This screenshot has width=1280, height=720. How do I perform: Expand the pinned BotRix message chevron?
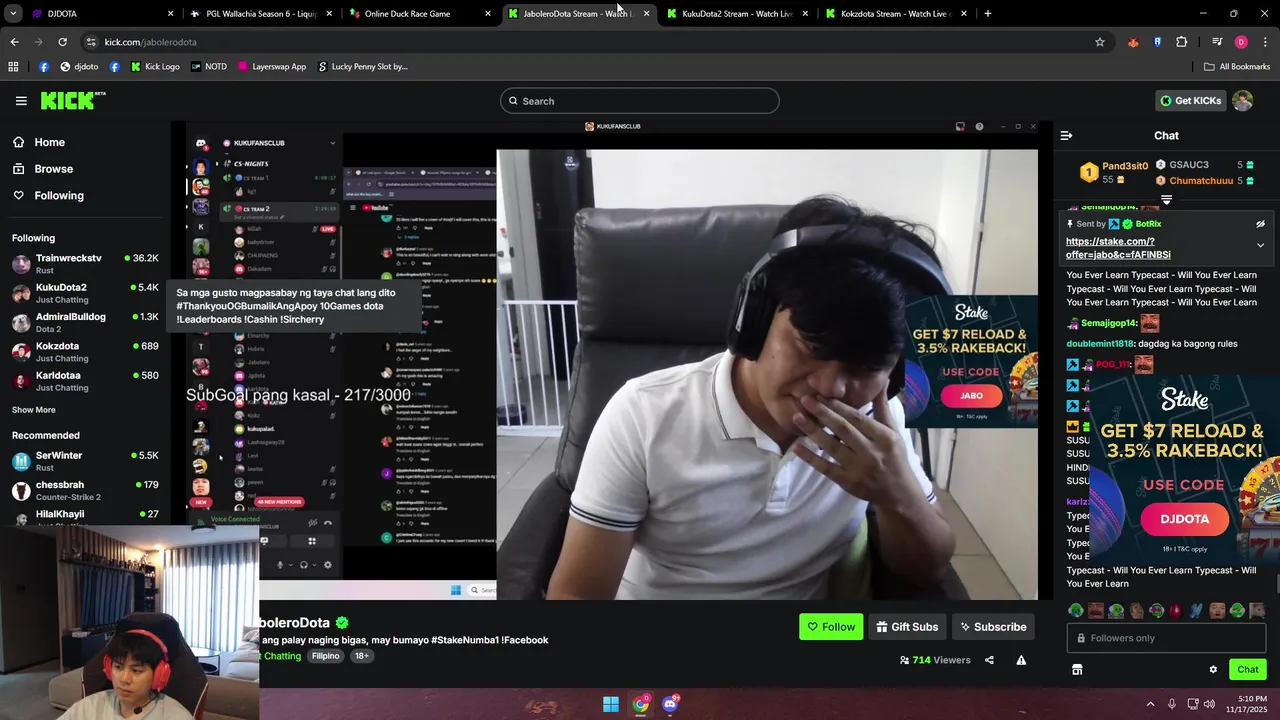pos(1260,245)
